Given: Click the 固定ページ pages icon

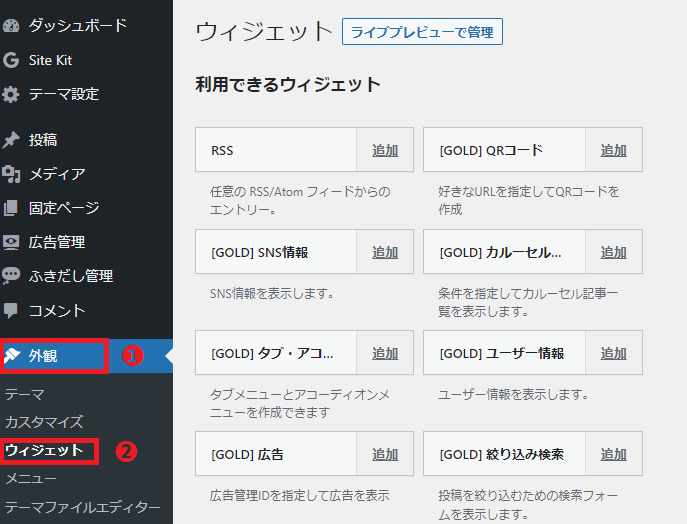Looking at the screenshot, I should click(x=11, y=209).
